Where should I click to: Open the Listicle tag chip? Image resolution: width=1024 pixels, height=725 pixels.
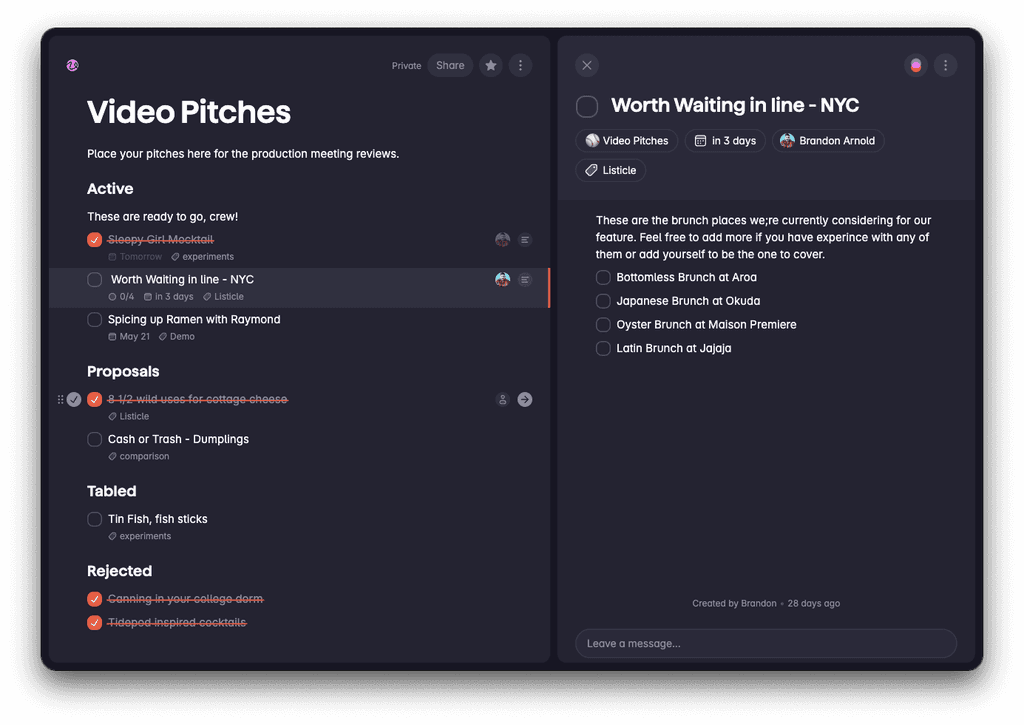point(610,170)
